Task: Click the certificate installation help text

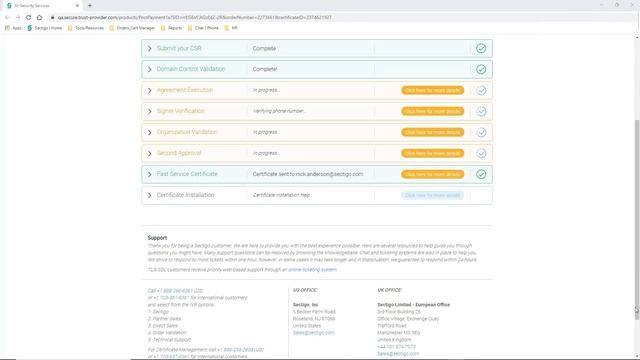Action: coord(281,195)
